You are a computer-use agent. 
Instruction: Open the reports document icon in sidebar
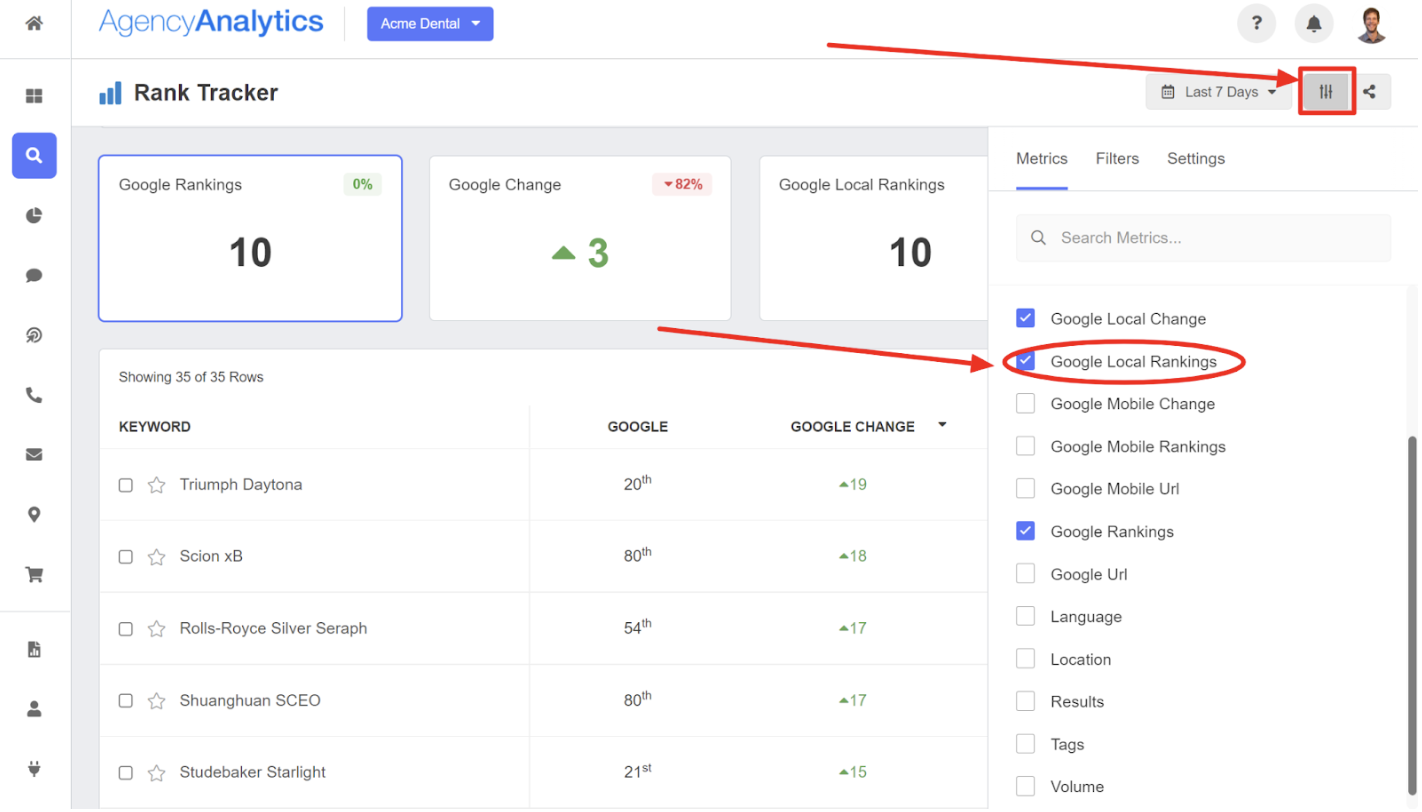pyautogui.click(x=34, y=649)
